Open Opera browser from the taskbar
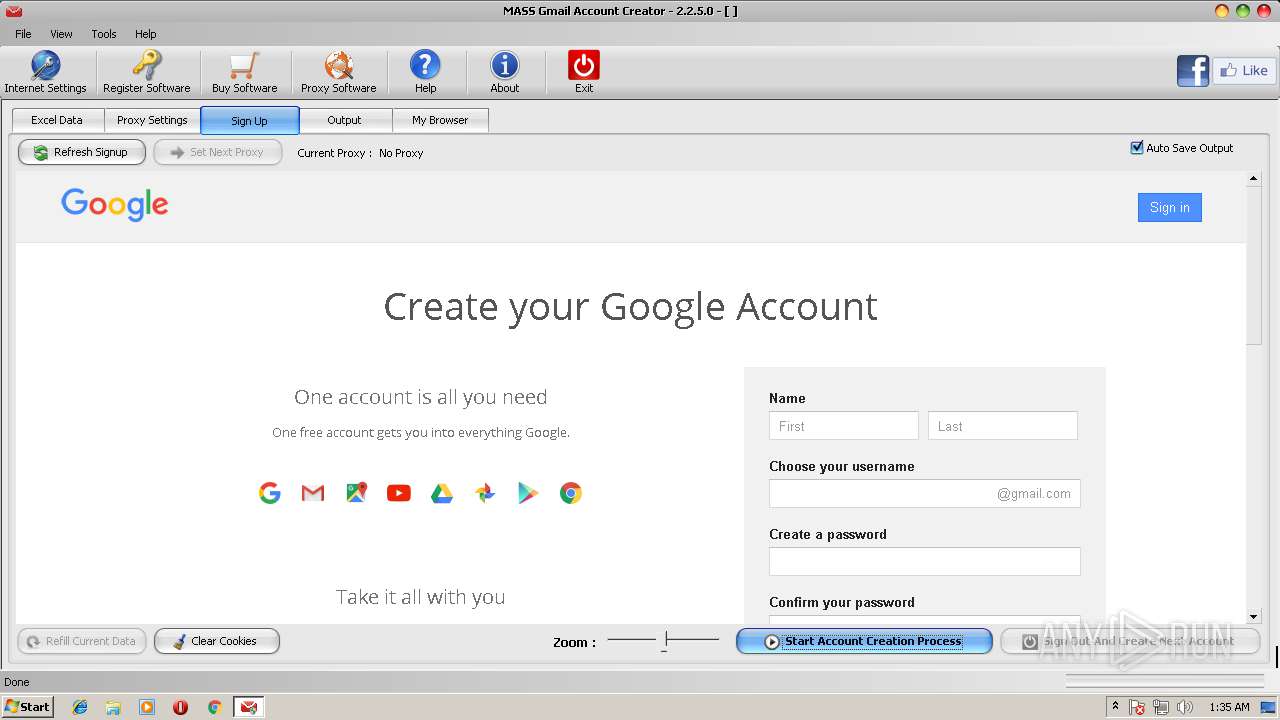This screenshot has height=720, width=1280. [181, 707]
